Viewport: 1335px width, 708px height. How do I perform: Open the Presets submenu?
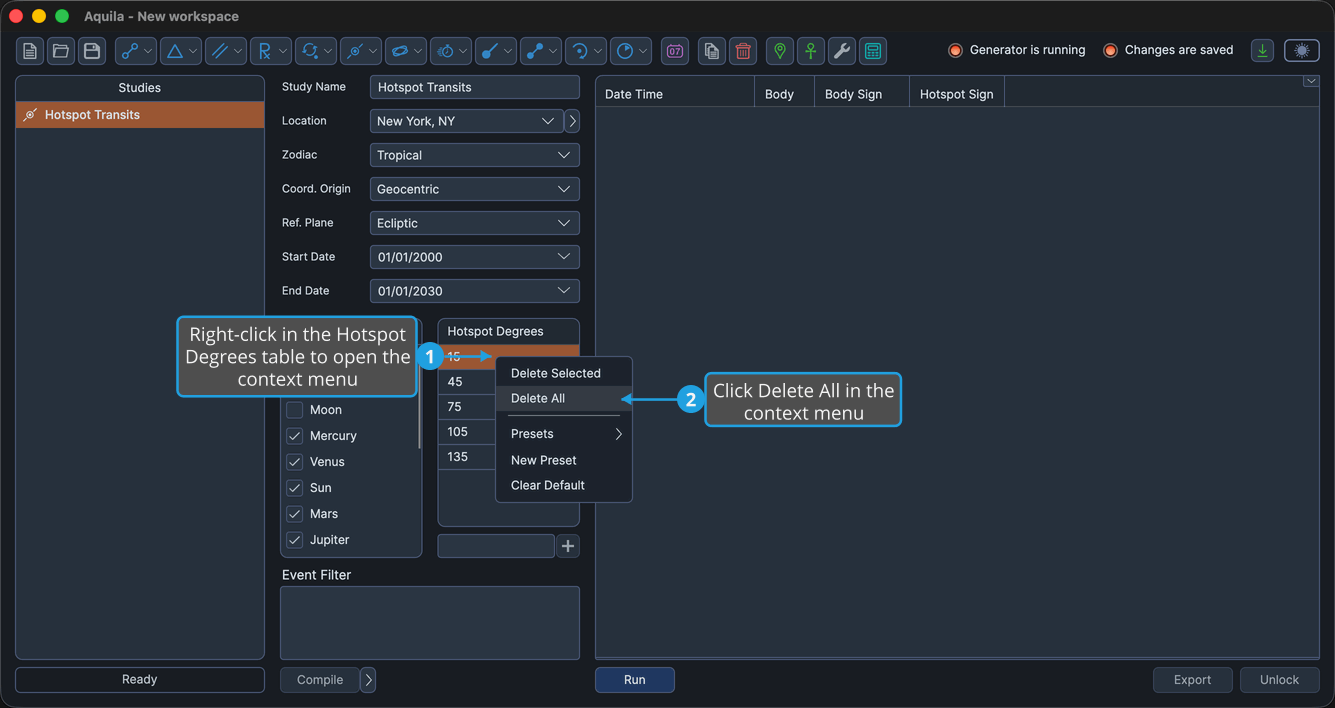pyautogui.click(x=564, y=434)
